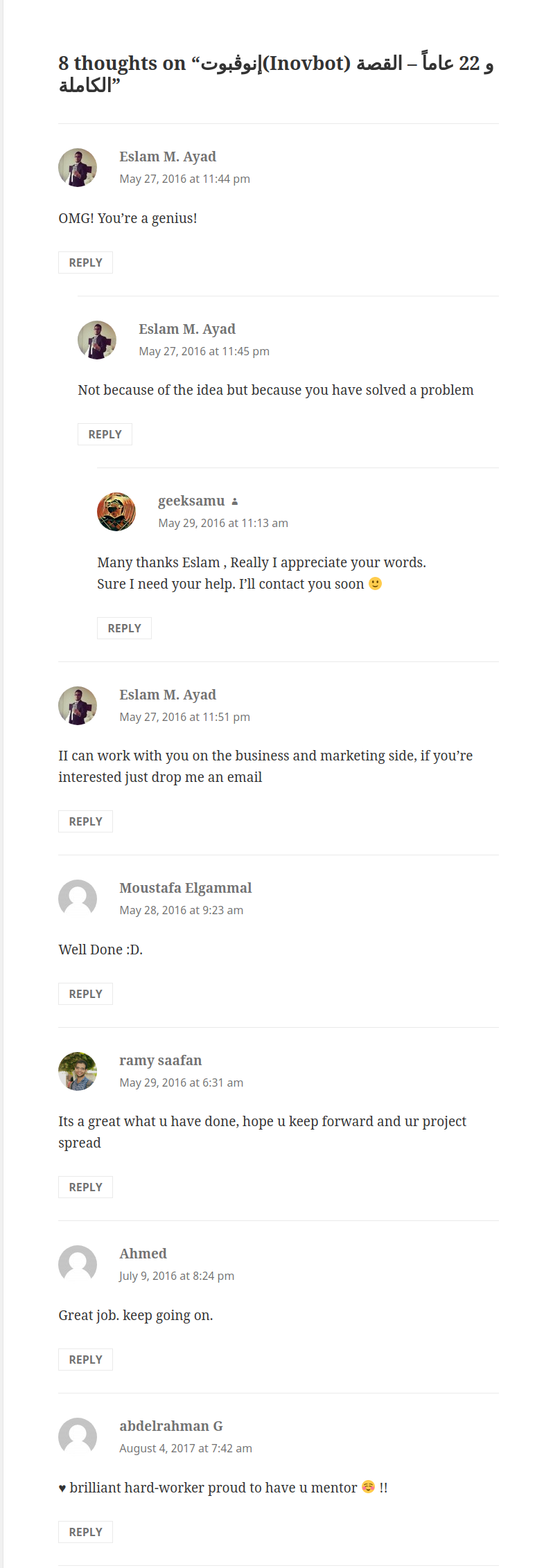Open the July 9, 2016 at 8:24 pm permalink
This screenshot has height=1568, width=553.
coord(177,1276)
